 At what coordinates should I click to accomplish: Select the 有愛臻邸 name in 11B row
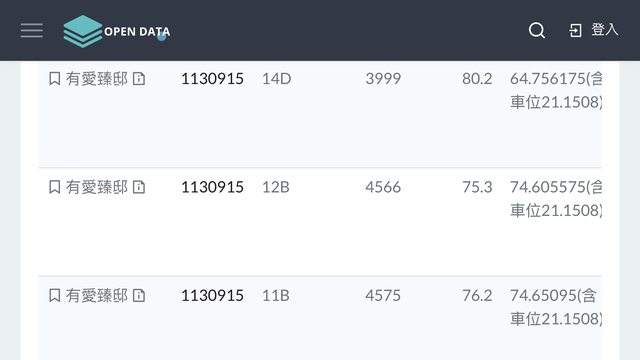point(97,295)
